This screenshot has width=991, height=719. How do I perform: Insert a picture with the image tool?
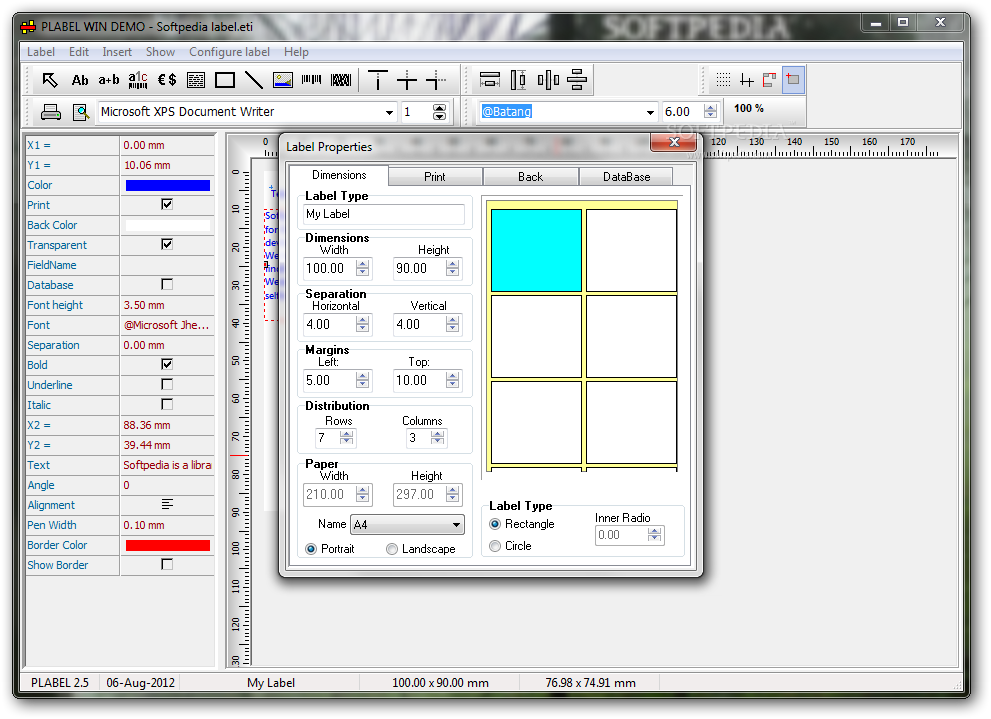[x=283, y=80]
